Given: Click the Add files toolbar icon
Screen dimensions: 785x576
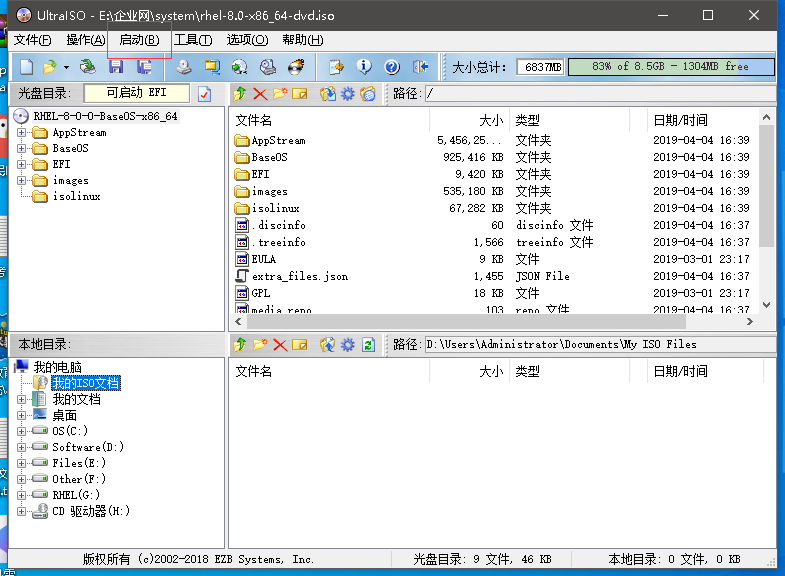Looking at the screenshot, I should pyautogui.click(x=336, y=67).
